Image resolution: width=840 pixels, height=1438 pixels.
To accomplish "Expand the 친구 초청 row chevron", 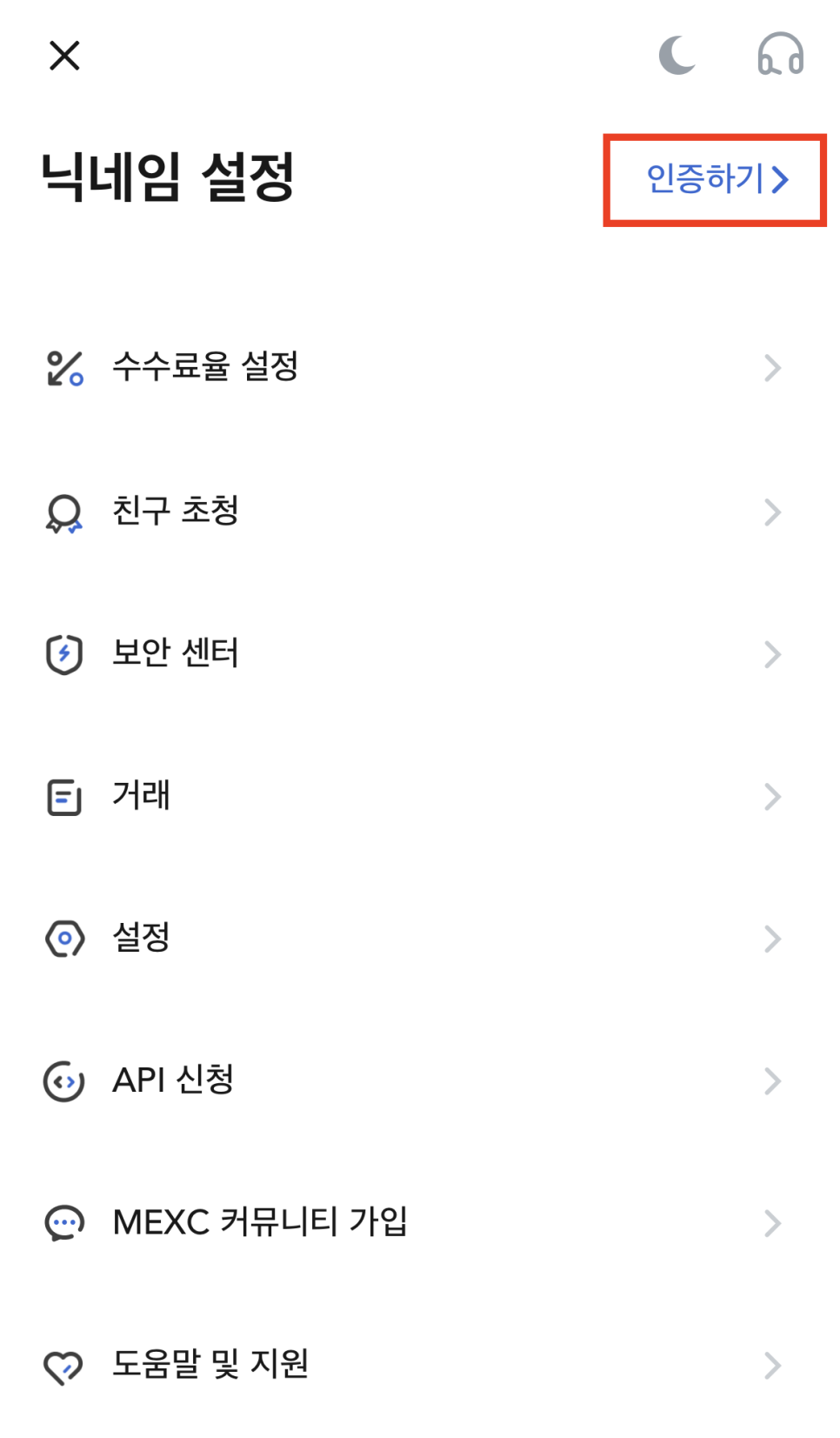I will [x=772, y=512].
